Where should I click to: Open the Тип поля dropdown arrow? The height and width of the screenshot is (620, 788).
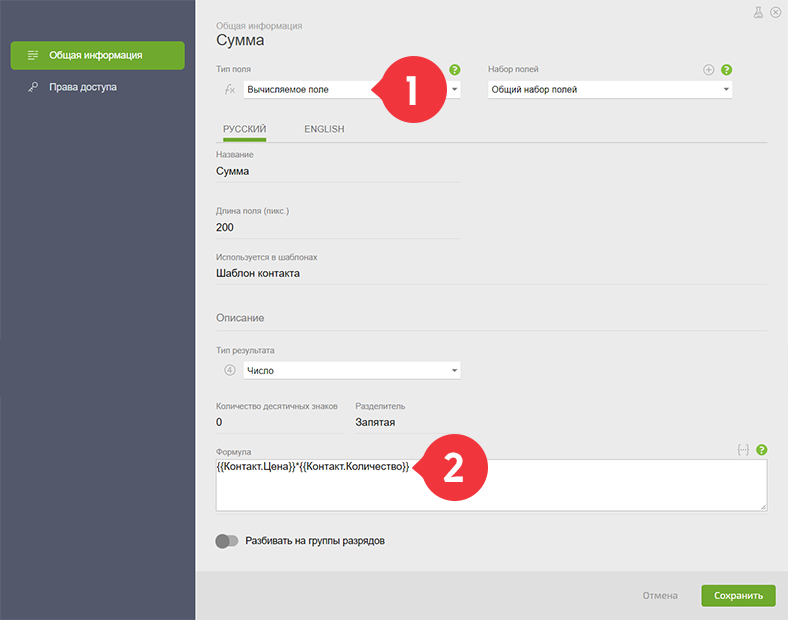[x=454, y=89]
